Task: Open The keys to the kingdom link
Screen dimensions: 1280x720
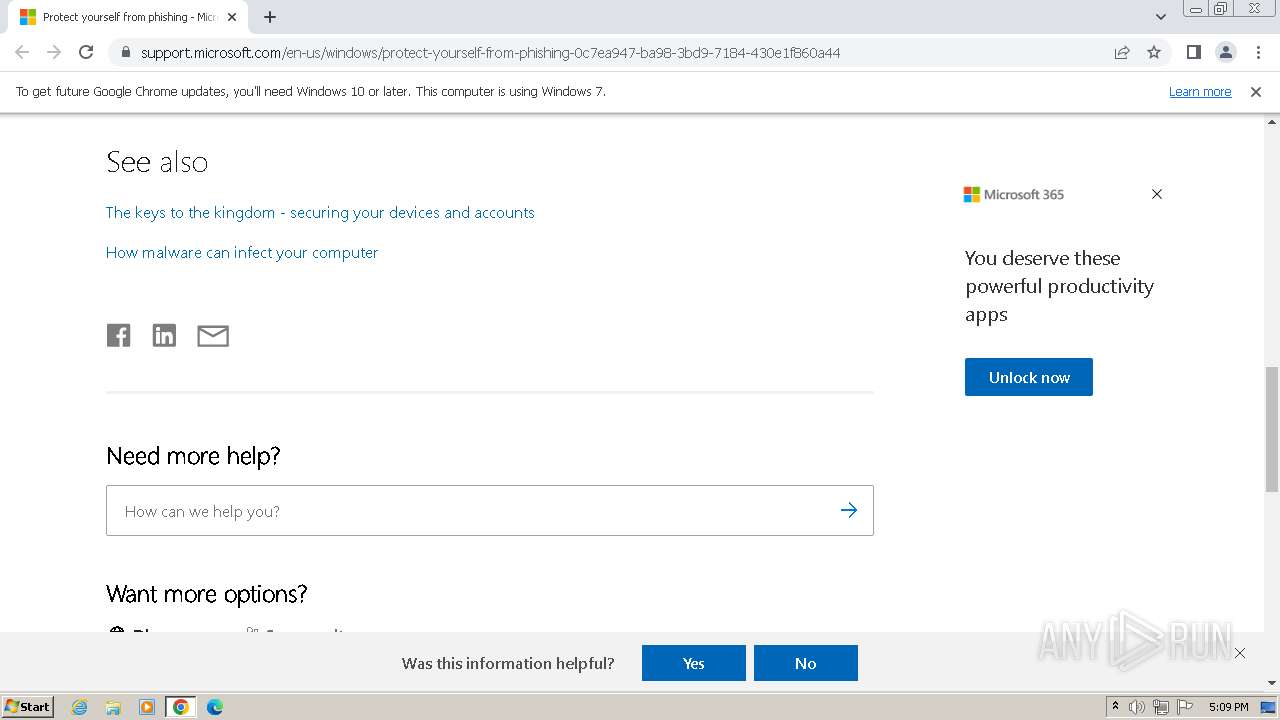Action: coord(320,212)
